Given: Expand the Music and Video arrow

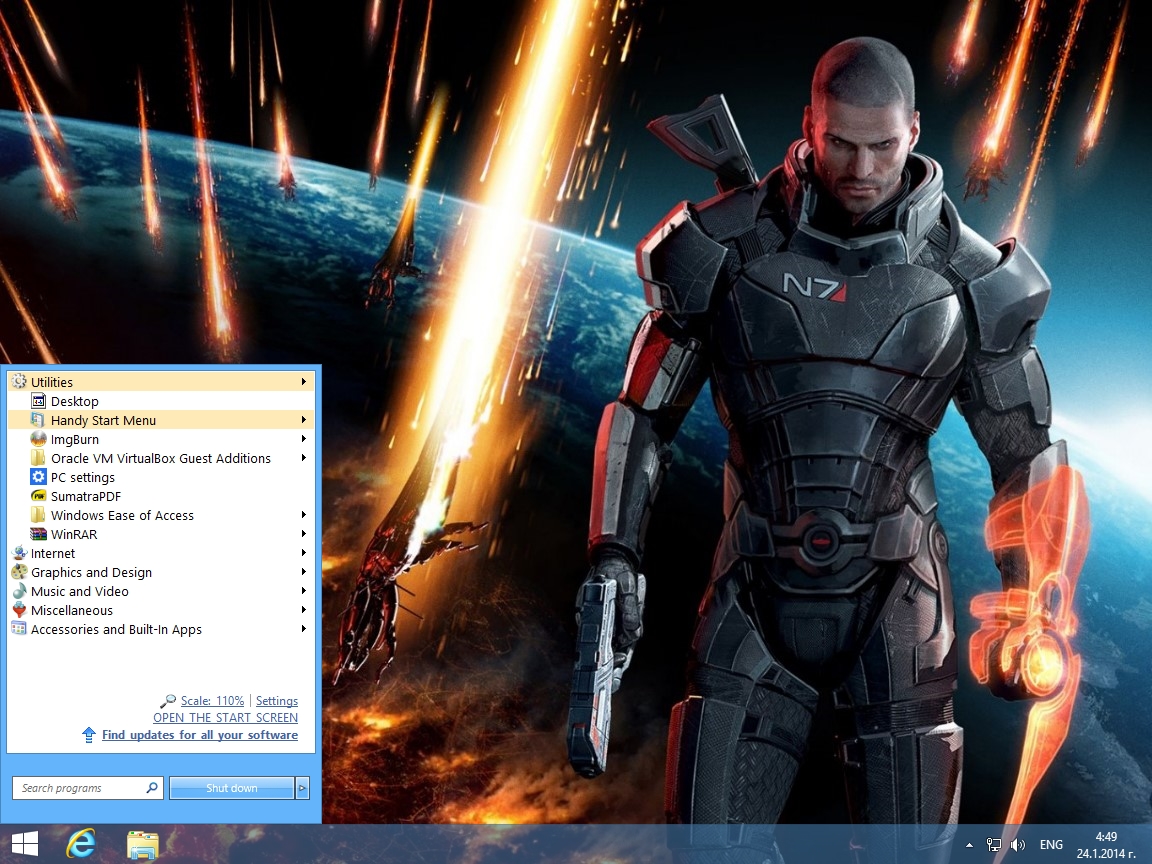Looking at the screenshot, I should pos(303,591).
